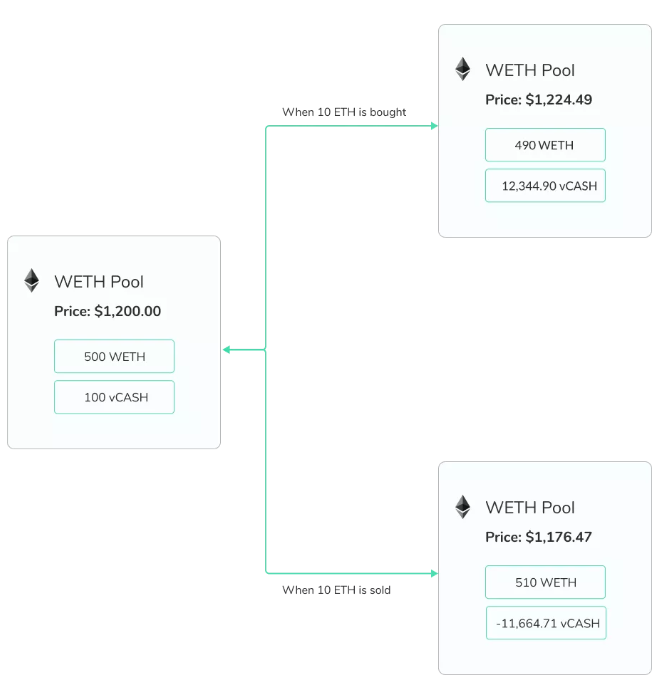659x688 pixels.
Task: Click the Ethereum icon in the $1,176.47 pool
Action: [463, 507]
